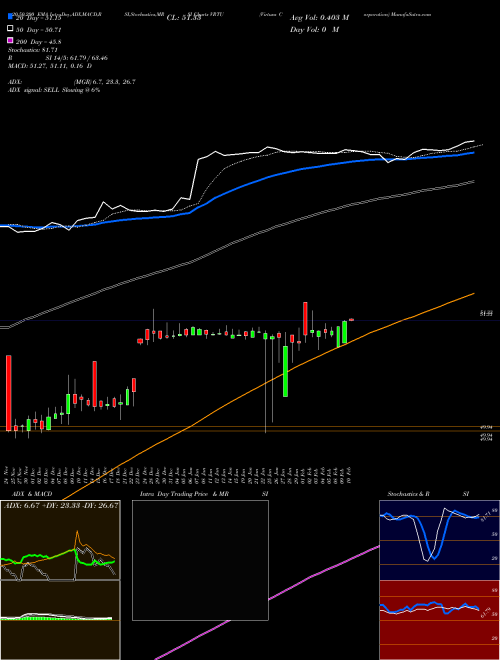Click the '50 Day = 50.71' legend text

click(38, 29)
